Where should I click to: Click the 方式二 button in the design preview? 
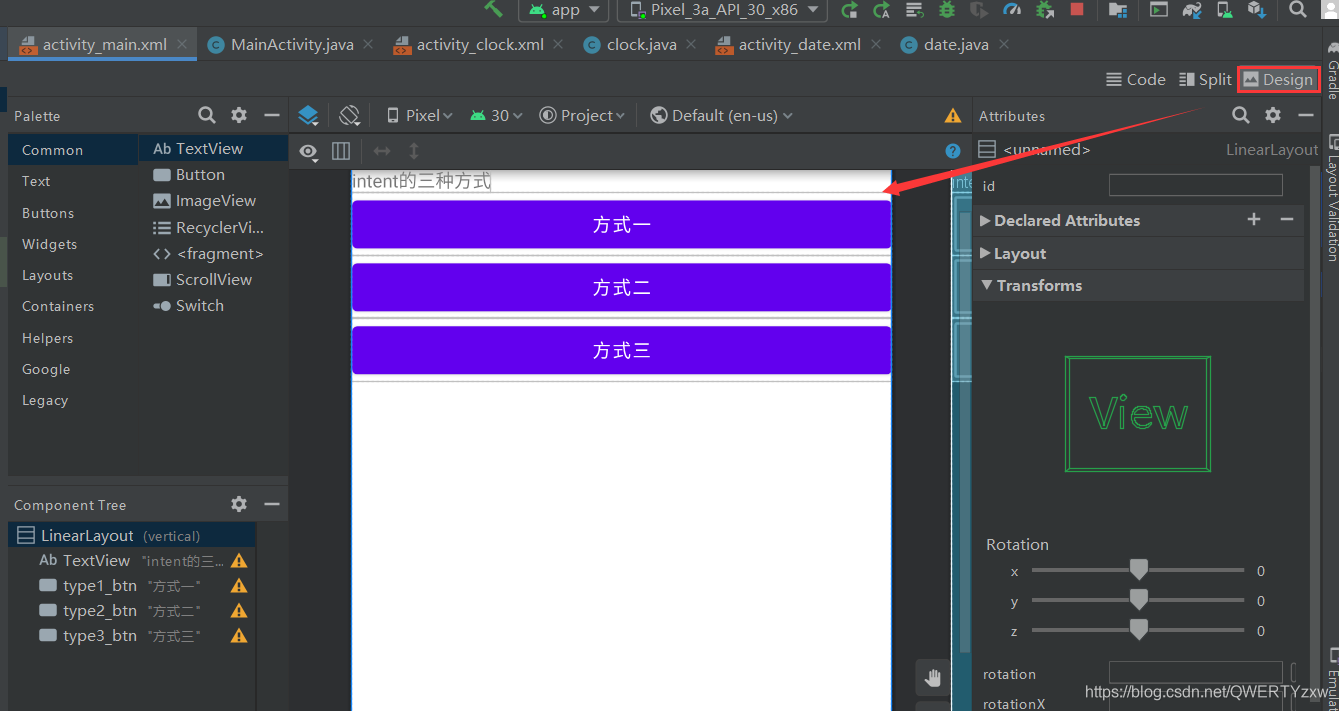tap(621, 288)
